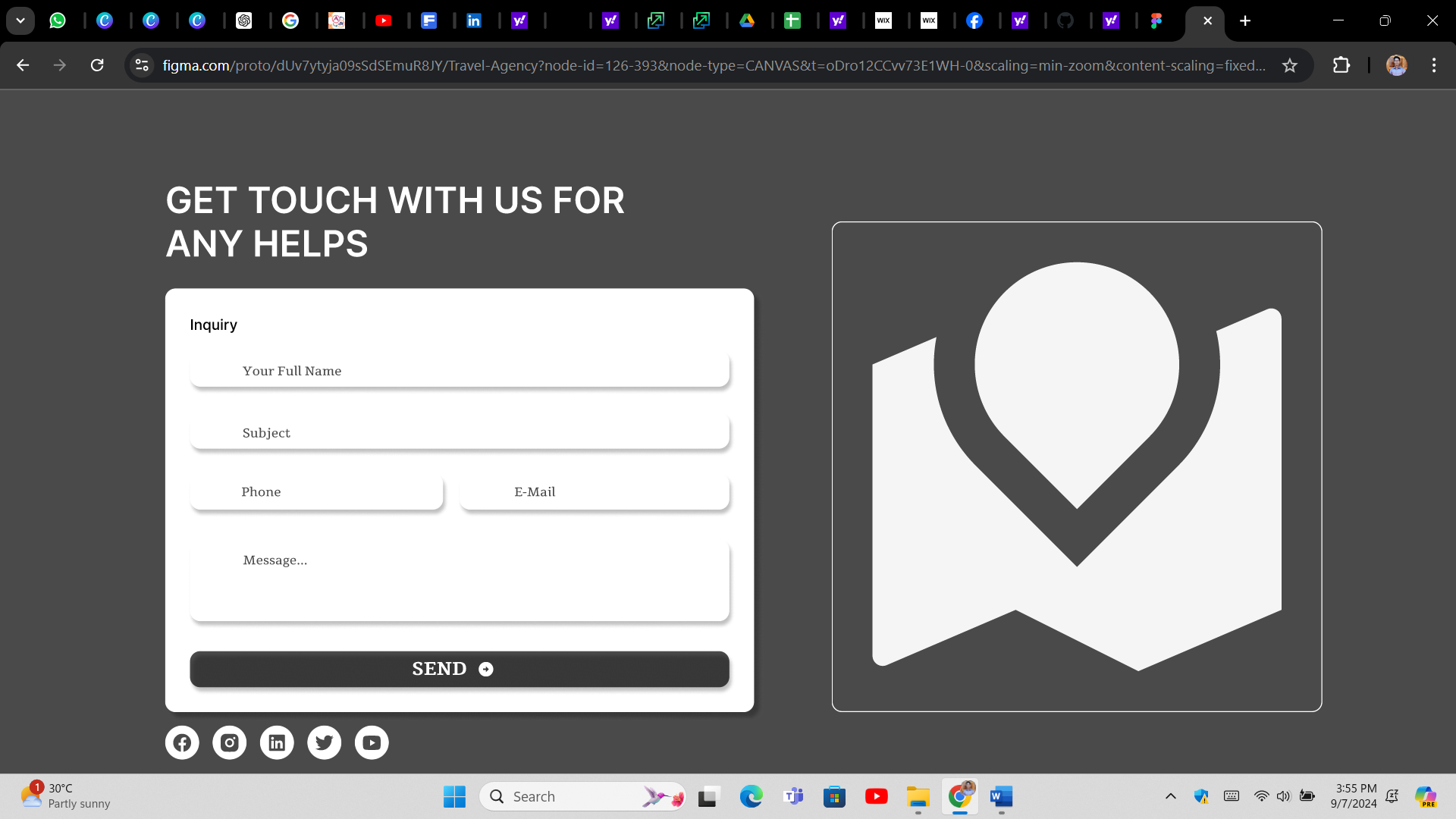Switch to the LinkedIn browser tab
The width and height of the screenshot is (1456, 819).
(x=473, y=20)
